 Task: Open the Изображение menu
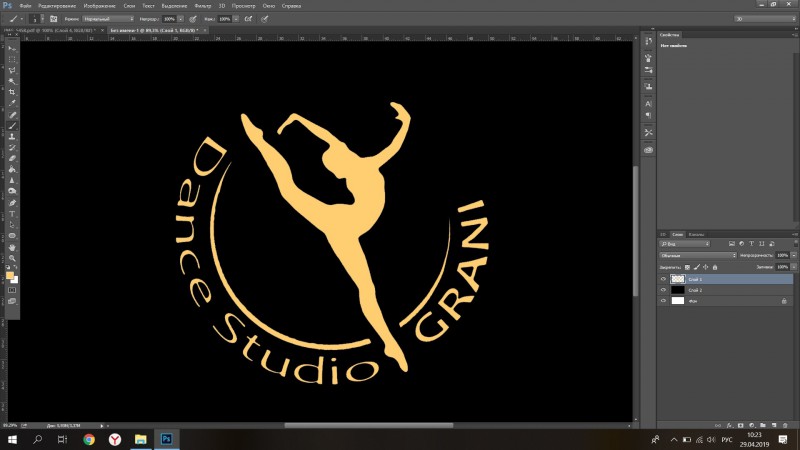(x=99, y=6)
